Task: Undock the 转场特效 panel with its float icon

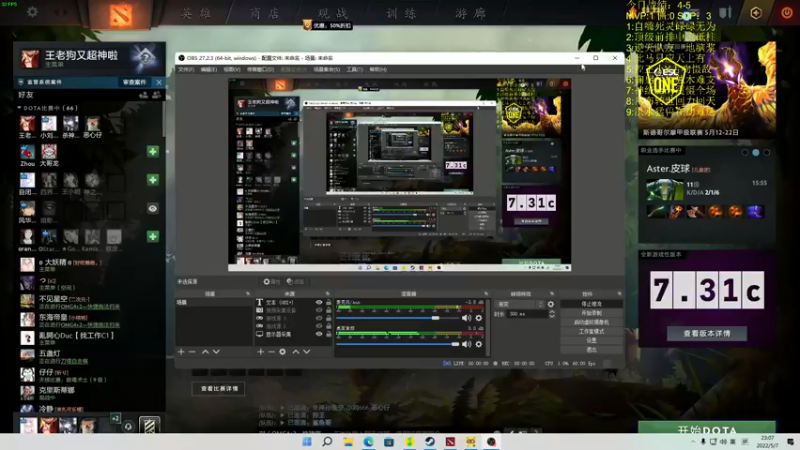Action: 552,294
